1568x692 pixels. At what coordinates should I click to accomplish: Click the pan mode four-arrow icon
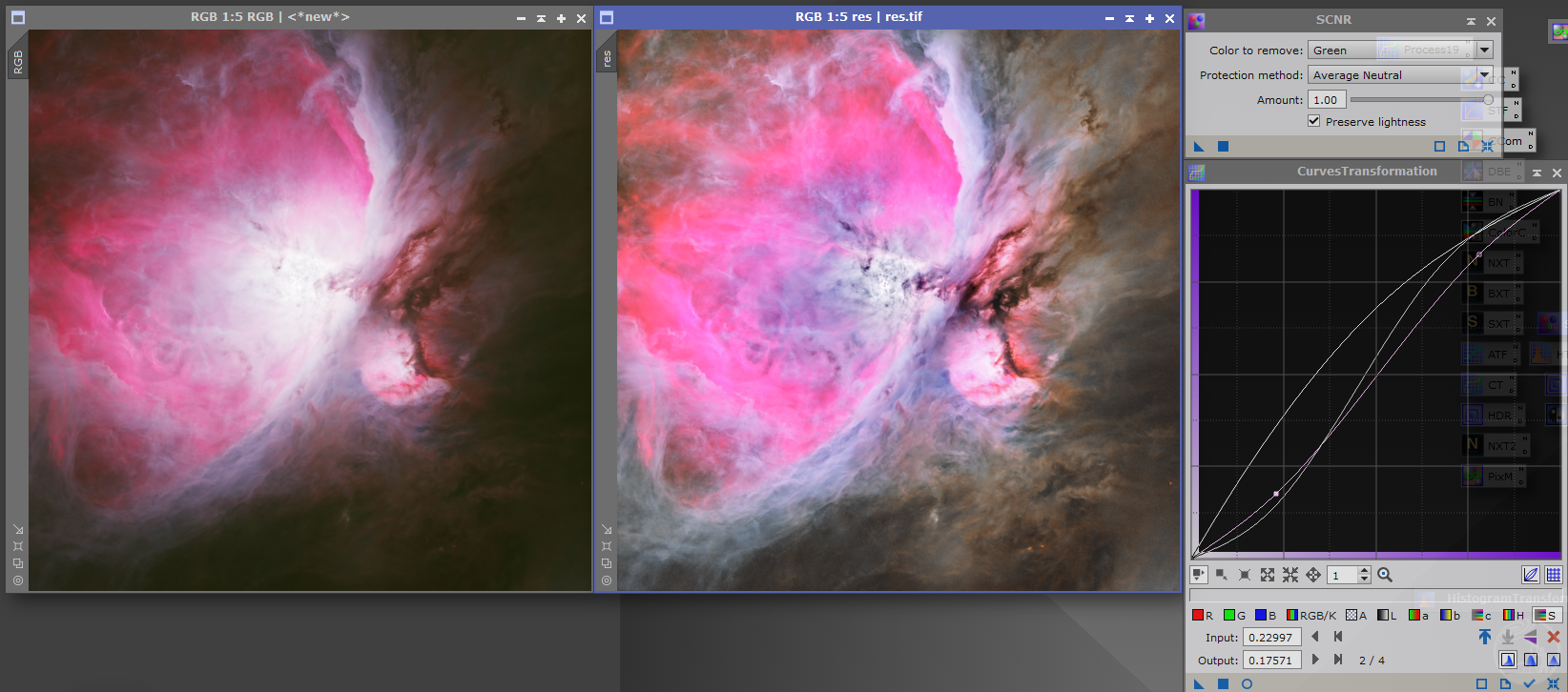point(1313,575)
